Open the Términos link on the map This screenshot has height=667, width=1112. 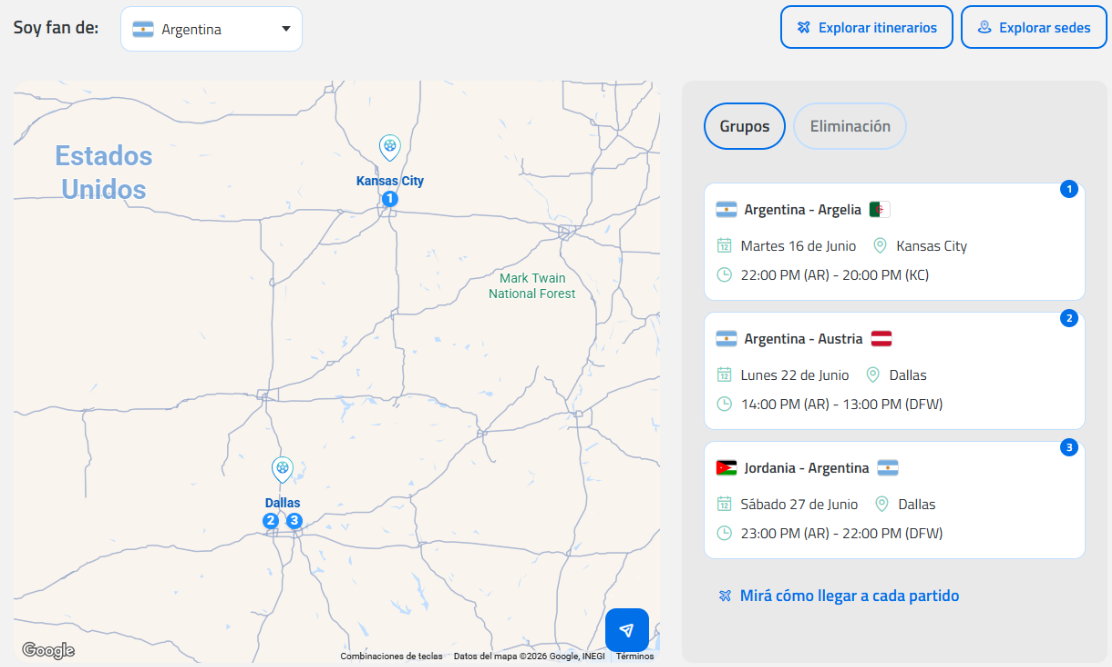[635, 657]
